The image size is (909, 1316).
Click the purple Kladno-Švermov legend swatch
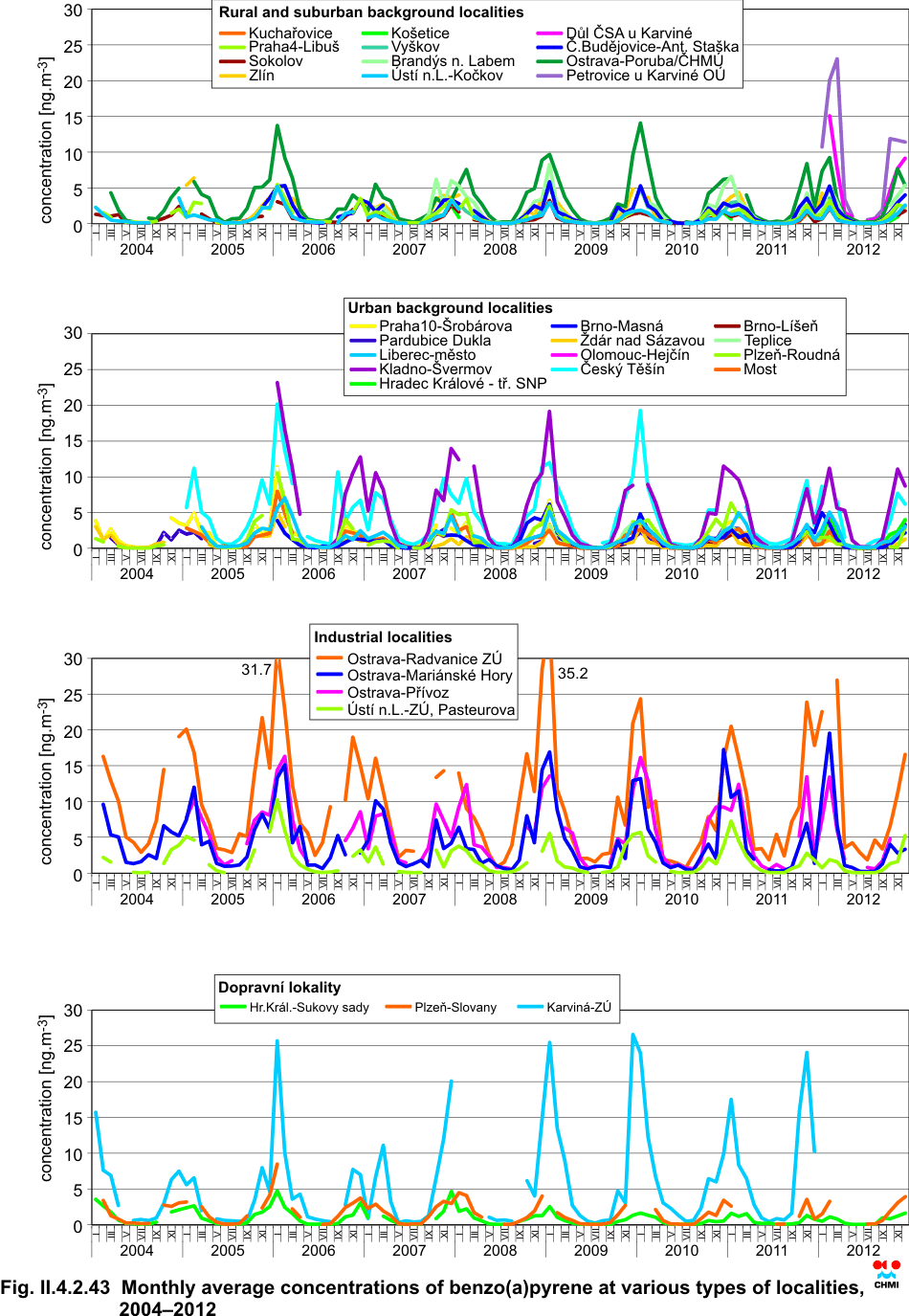[364, 369]
